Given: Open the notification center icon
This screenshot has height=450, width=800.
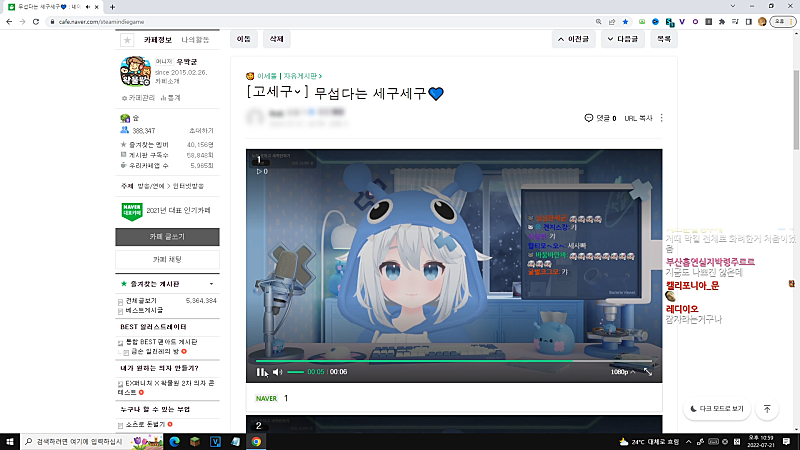Looking at the screenshot, I should pyautogui.click(x=786, y=442).
